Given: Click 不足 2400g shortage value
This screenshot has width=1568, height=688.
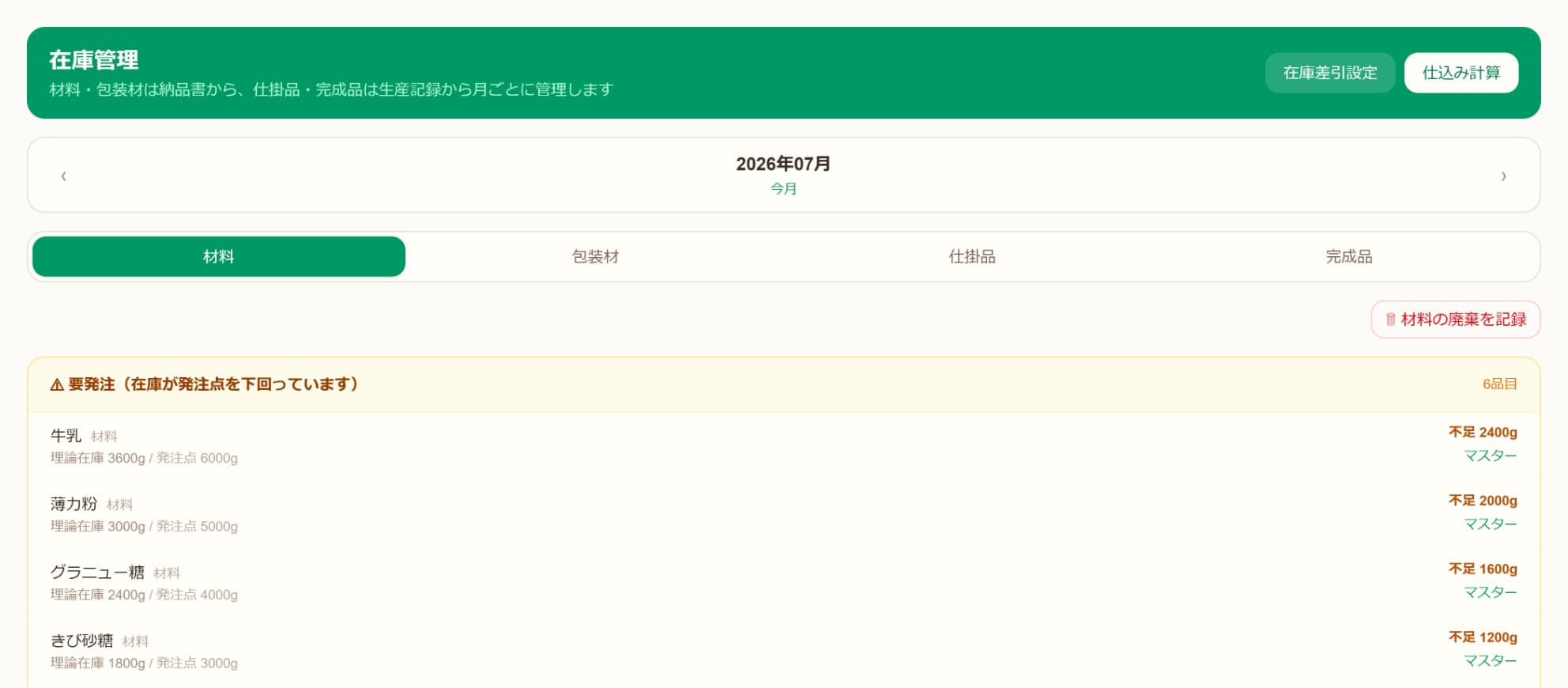Looking at the screenshot, I should pos(1483,433).
